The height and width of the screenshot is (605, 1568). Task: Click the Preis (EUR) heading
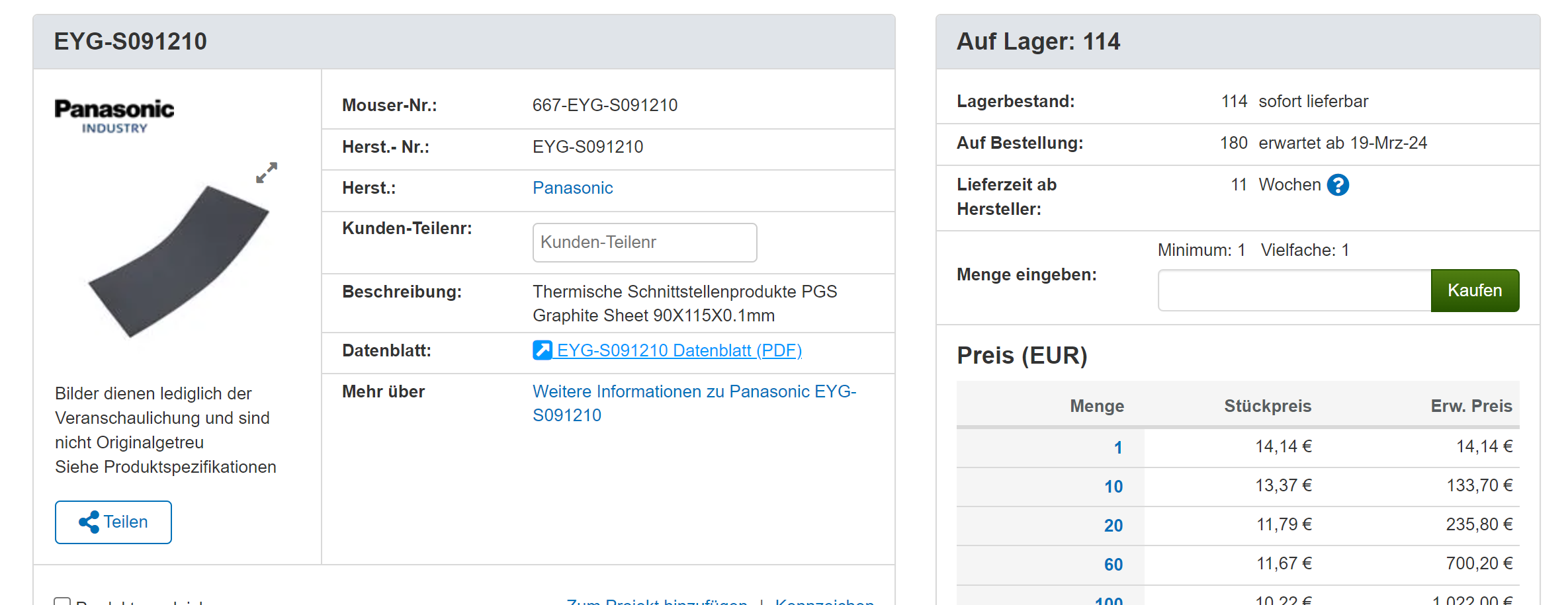[1022, 356]
